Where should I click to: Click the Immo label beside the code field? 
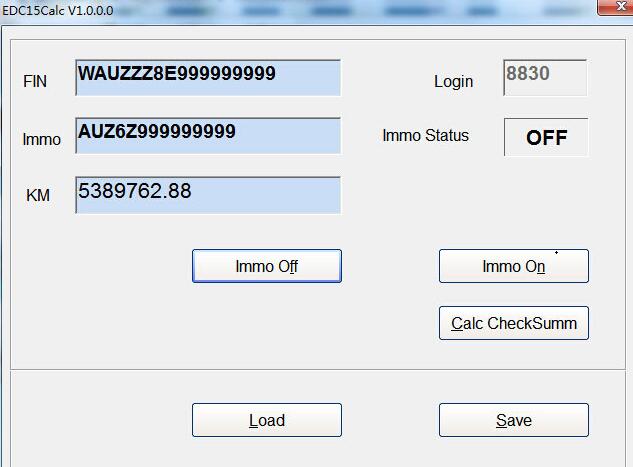tap(41, 140)
